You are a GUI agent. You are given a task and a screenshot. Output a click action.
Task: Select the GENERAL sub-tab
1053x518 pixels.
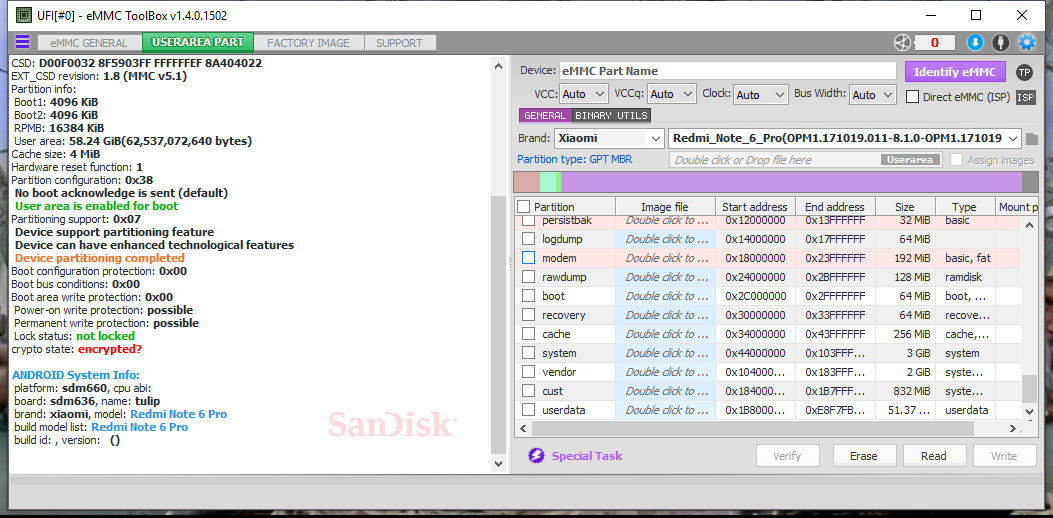click(x=545, y=116)
